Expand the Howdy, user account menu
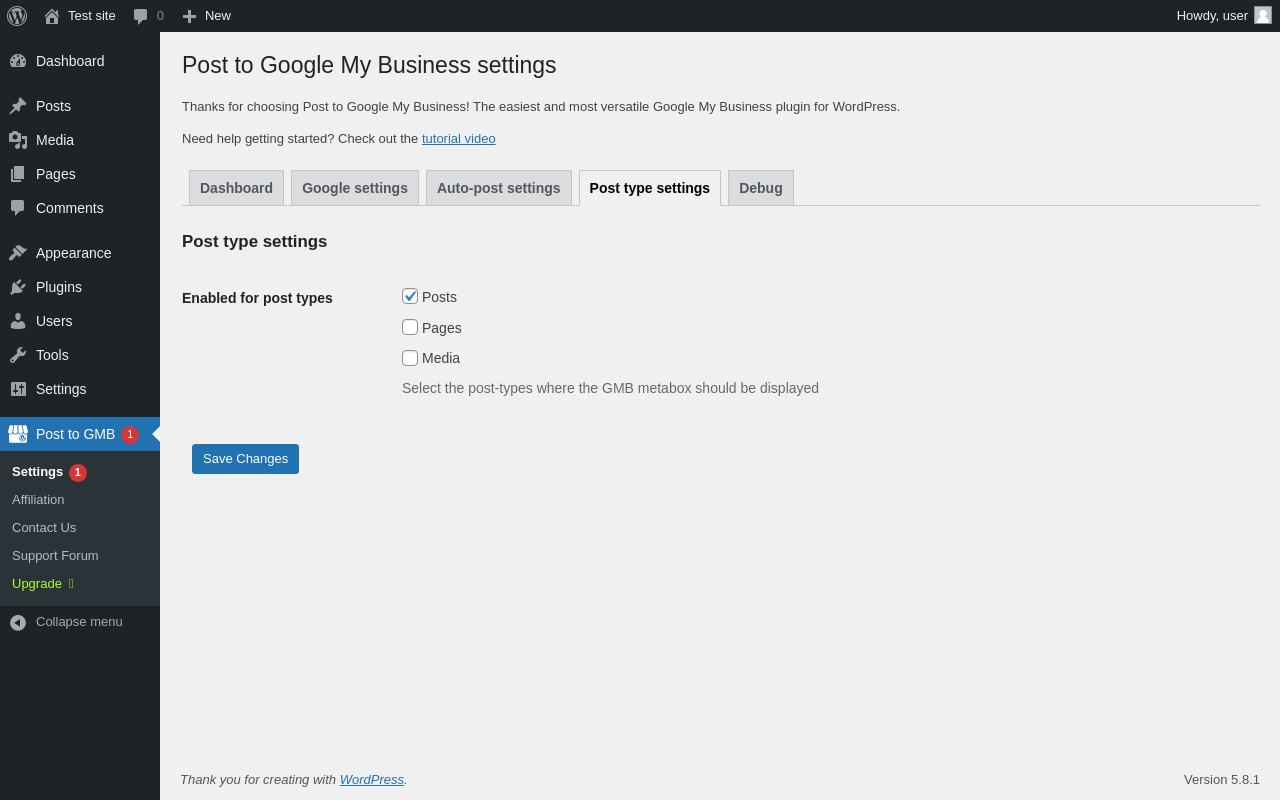This screenshot has width=1280, height=800. tap(1211, 16)
